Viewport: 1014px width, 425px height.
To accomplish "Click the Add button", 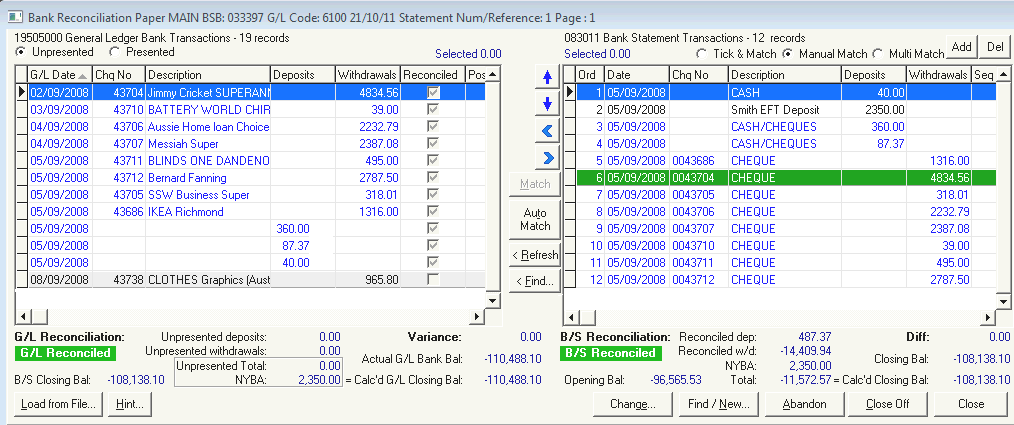I will pyautogui.click(x=962, y=47).
